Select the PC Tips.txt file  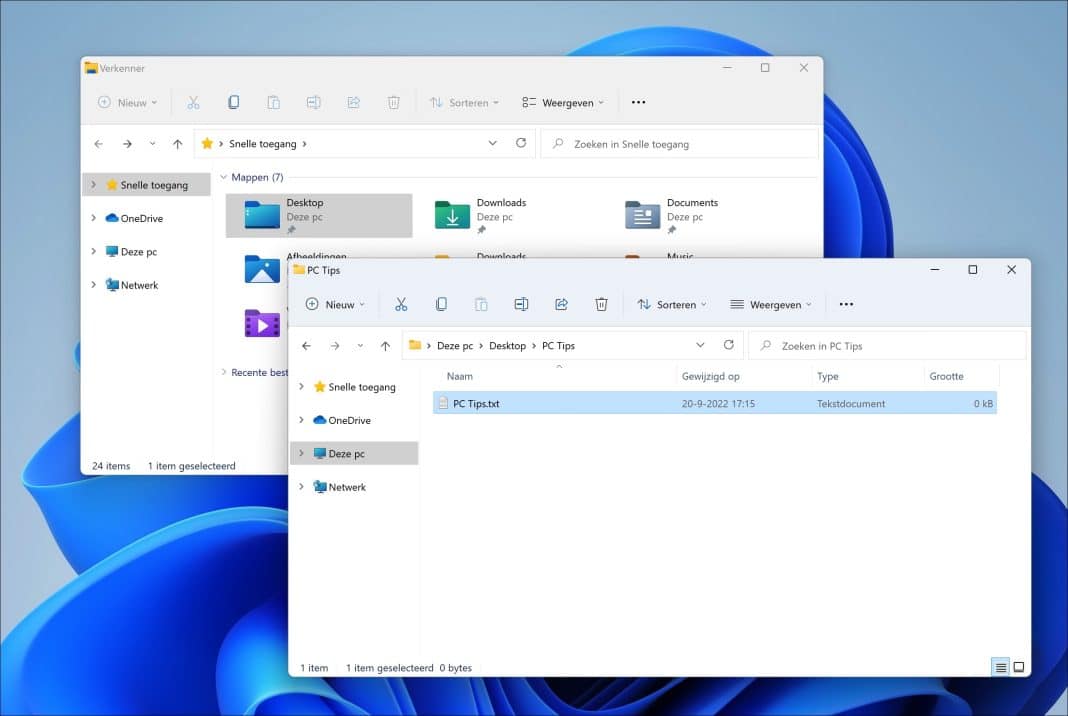480,403
